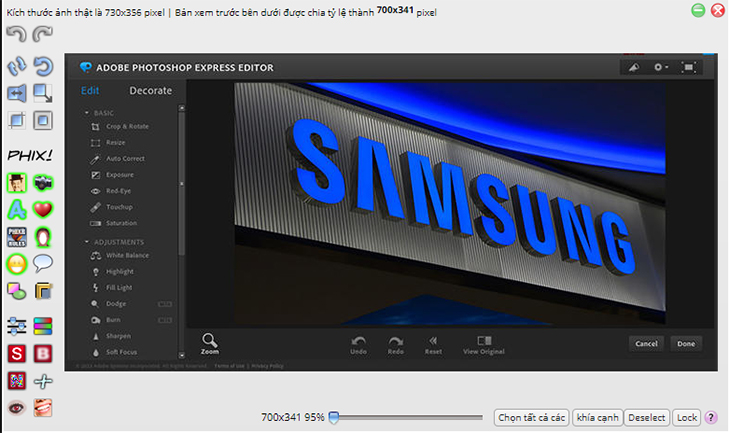This screenshot has height=433, width=730.
Task: Click the yellow smiley face icon
Action: click(17, 264)
